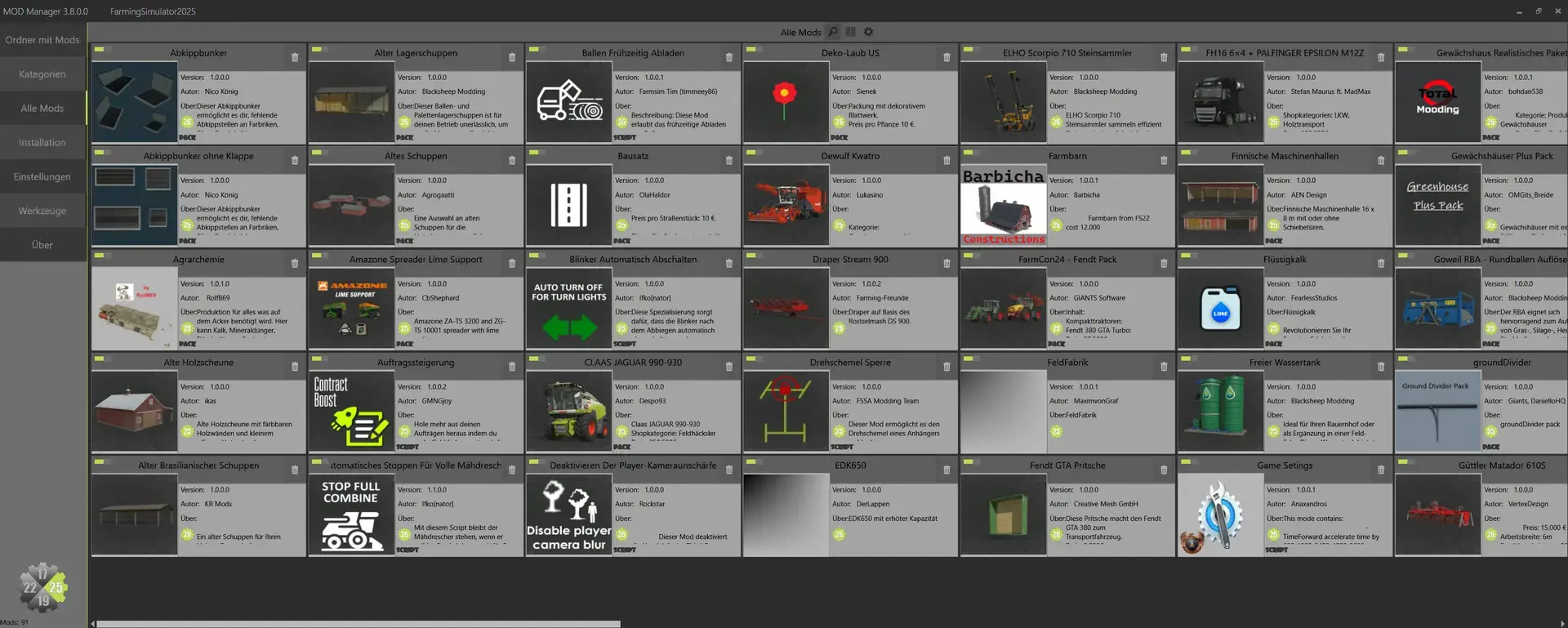Click the horizontal scrollbar at the bottom
1568x628 pixels.
click(x=359, y=623)
